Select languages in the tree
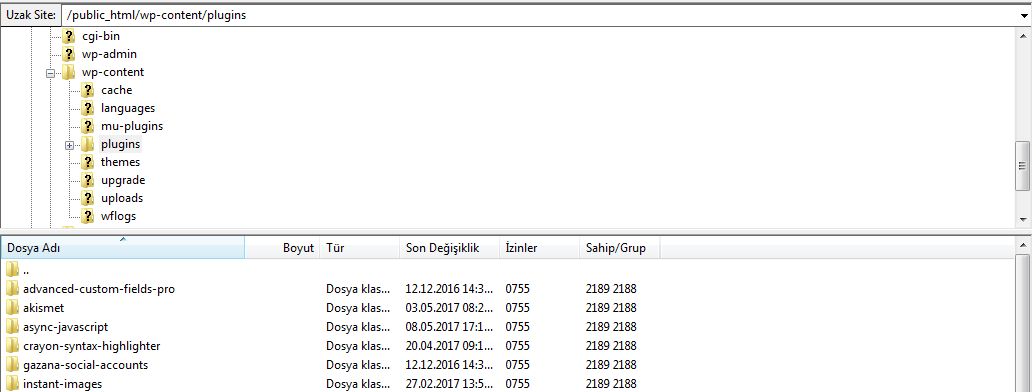The height and width of the screenshot is (392, 1032). (128, 108)
